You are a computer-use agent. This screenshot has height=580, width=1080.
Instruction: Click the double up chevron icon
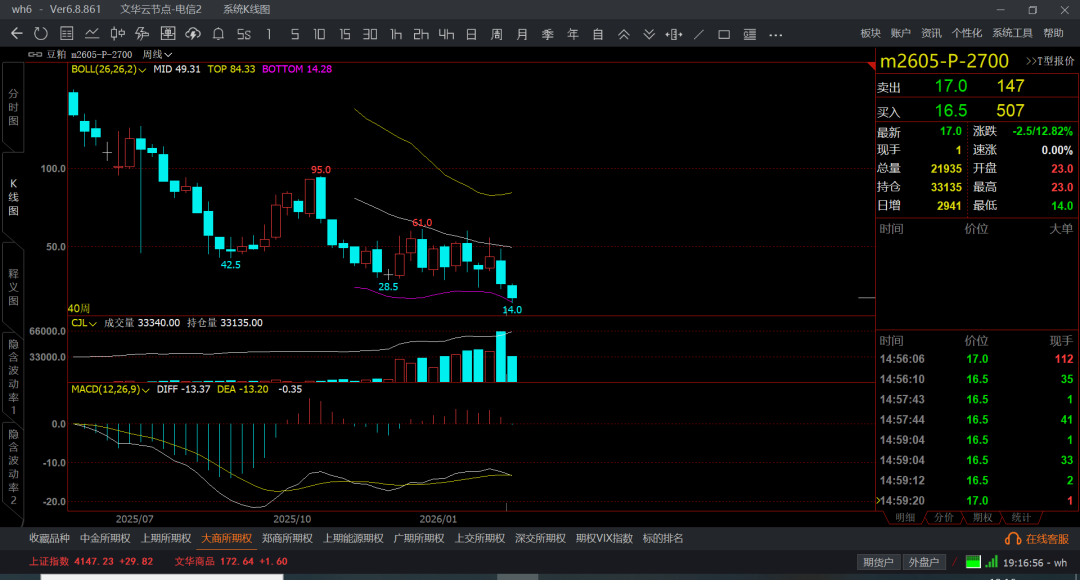point(624,34)
